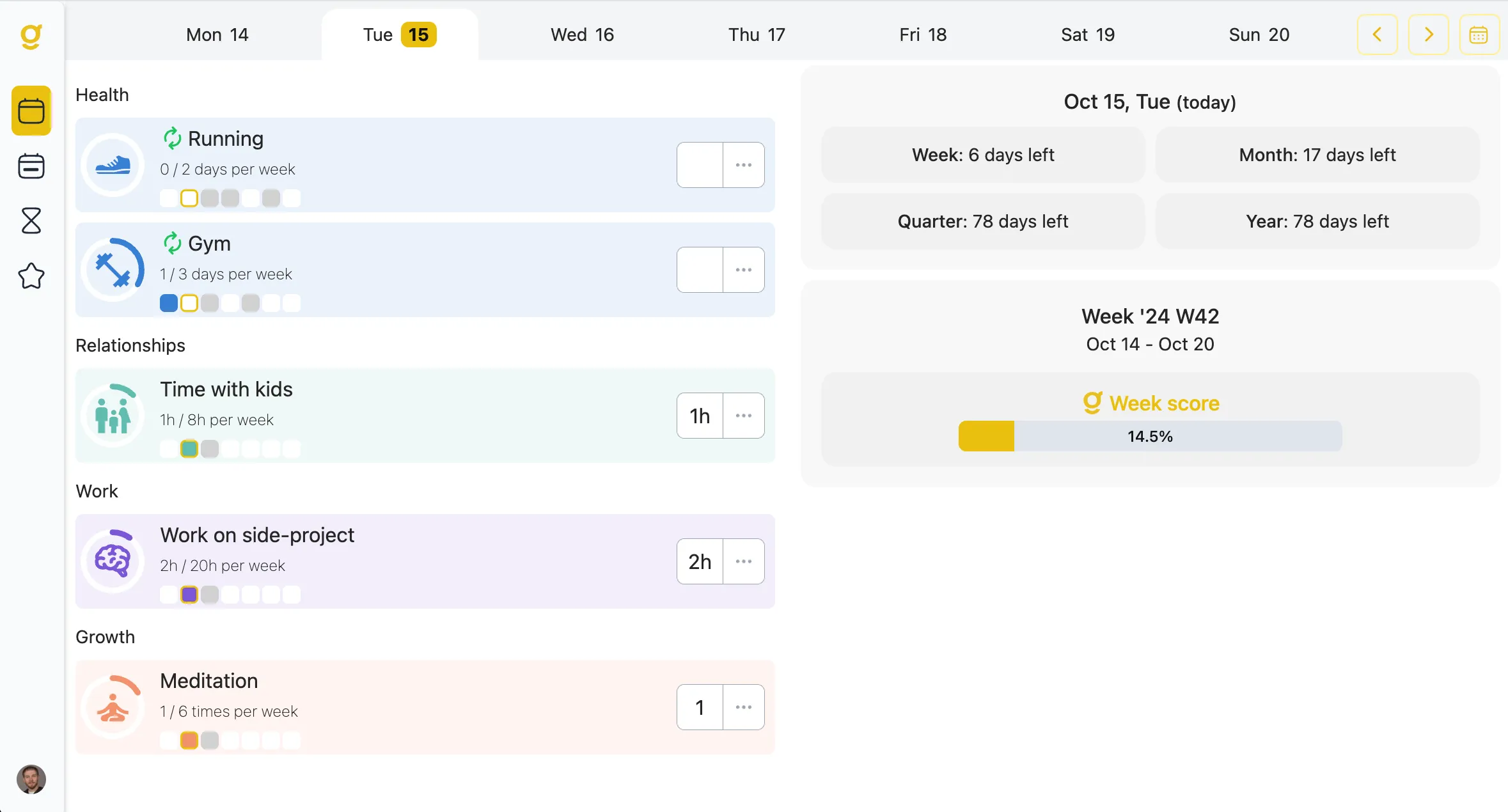The width and height of the screenshot is (1508, 812).
Task: Click the Gym dumbbell habit icon
Action: tap(113, 269)
